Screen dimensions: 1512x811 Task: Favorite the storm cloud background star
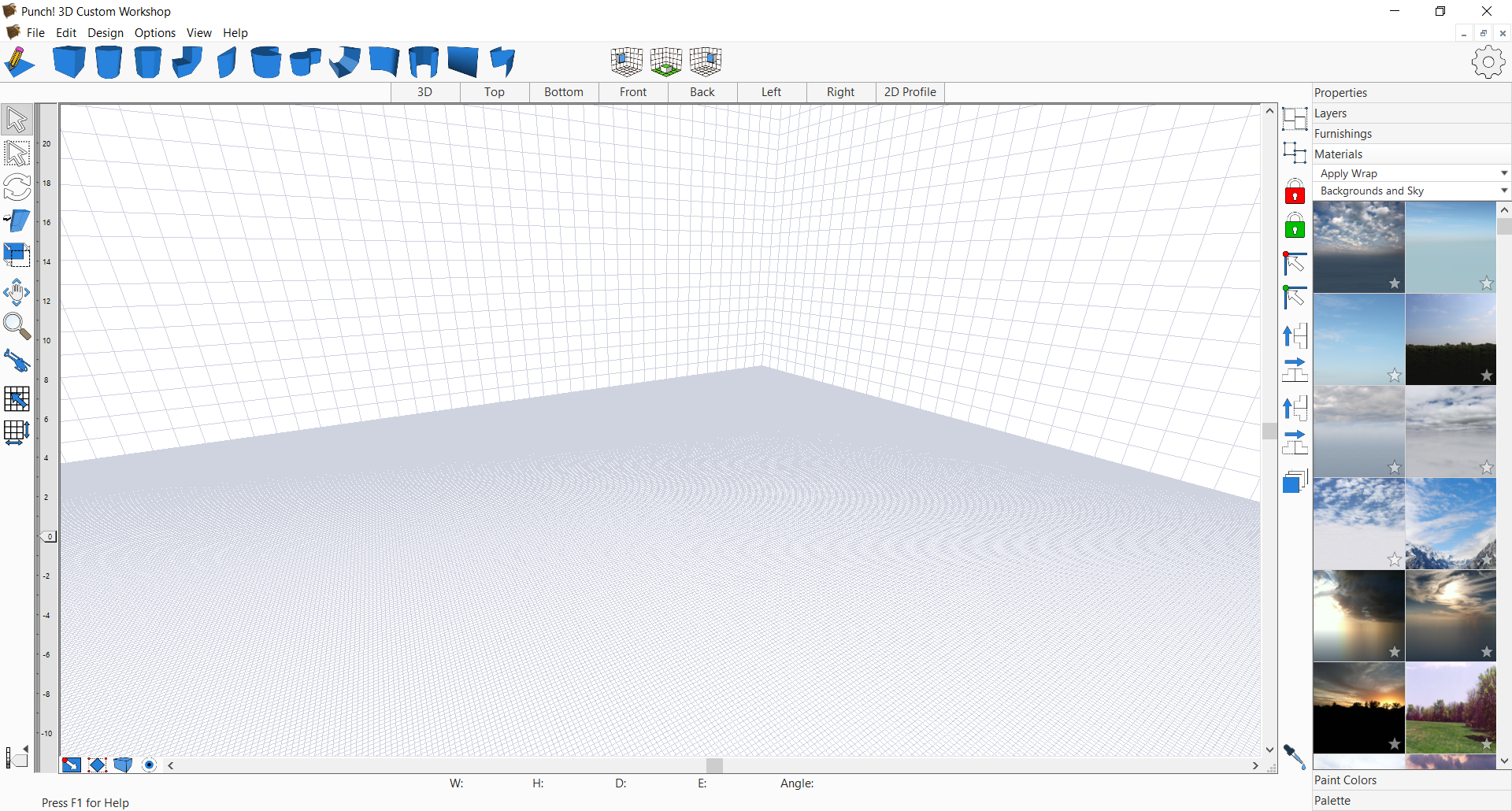pos(1395,652)
